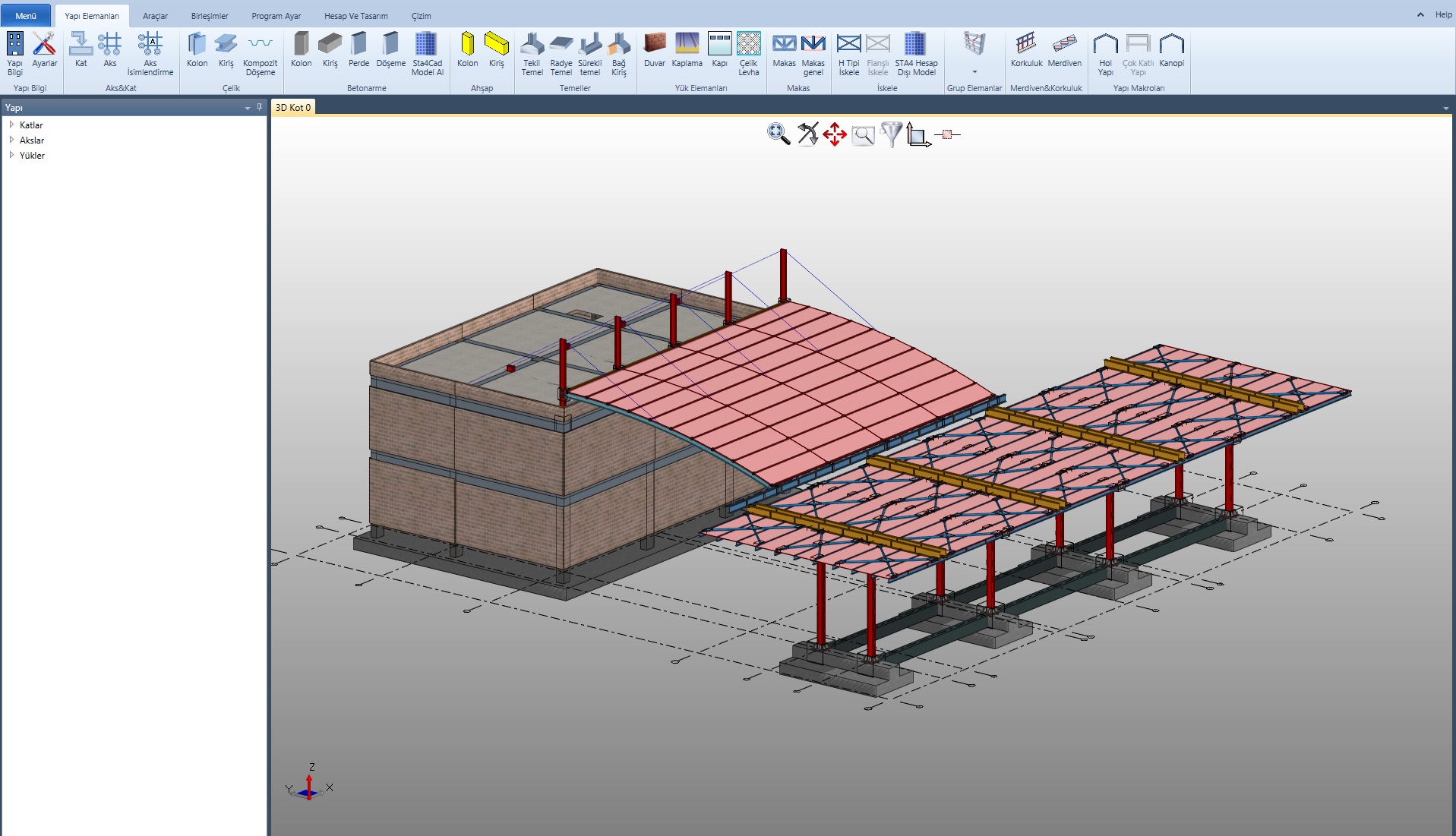Expand the Katlar tree node
The width and height of the screenshot is (1456, 836).
point(11,125)
